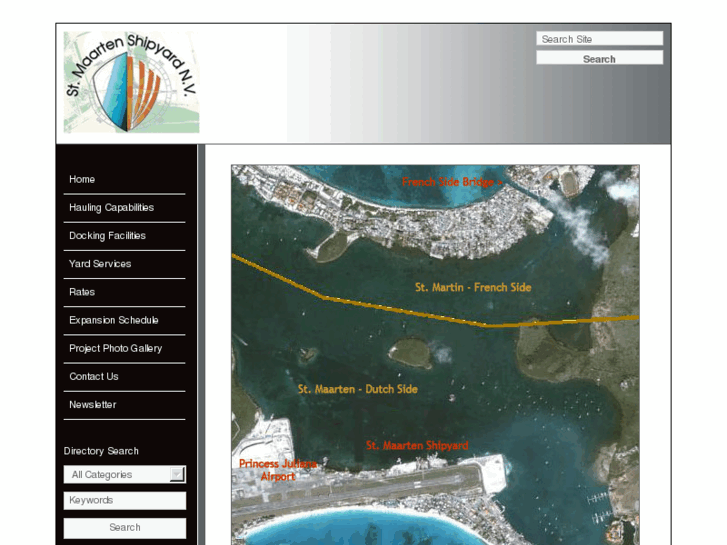The width and height of the screenshot is (727, 545).
Task: Click the Directory Search heading text
Action: 101,451
